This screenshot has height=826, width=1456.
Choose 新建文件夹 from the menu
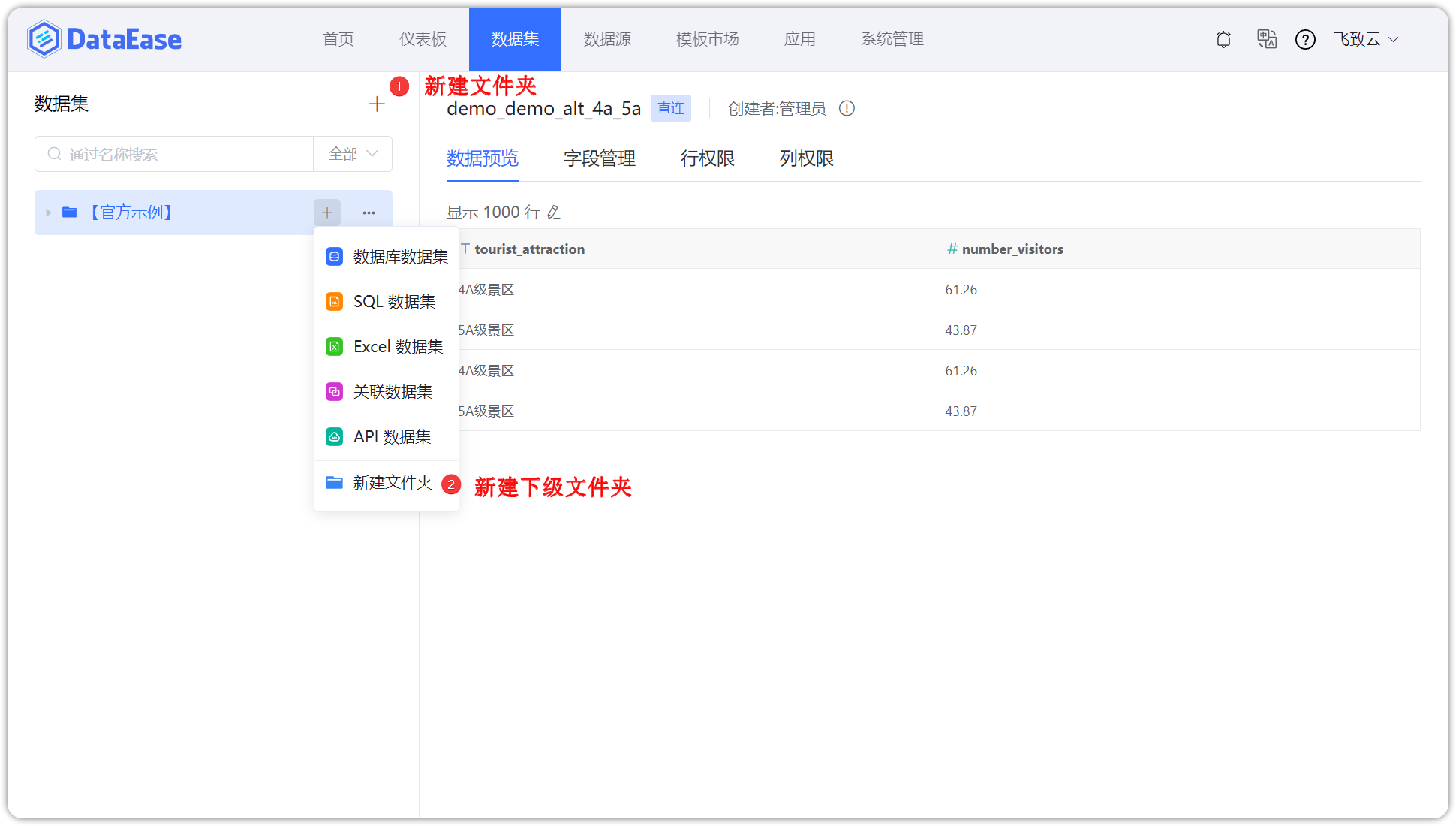pyautogui.click(x=387, y=483)
